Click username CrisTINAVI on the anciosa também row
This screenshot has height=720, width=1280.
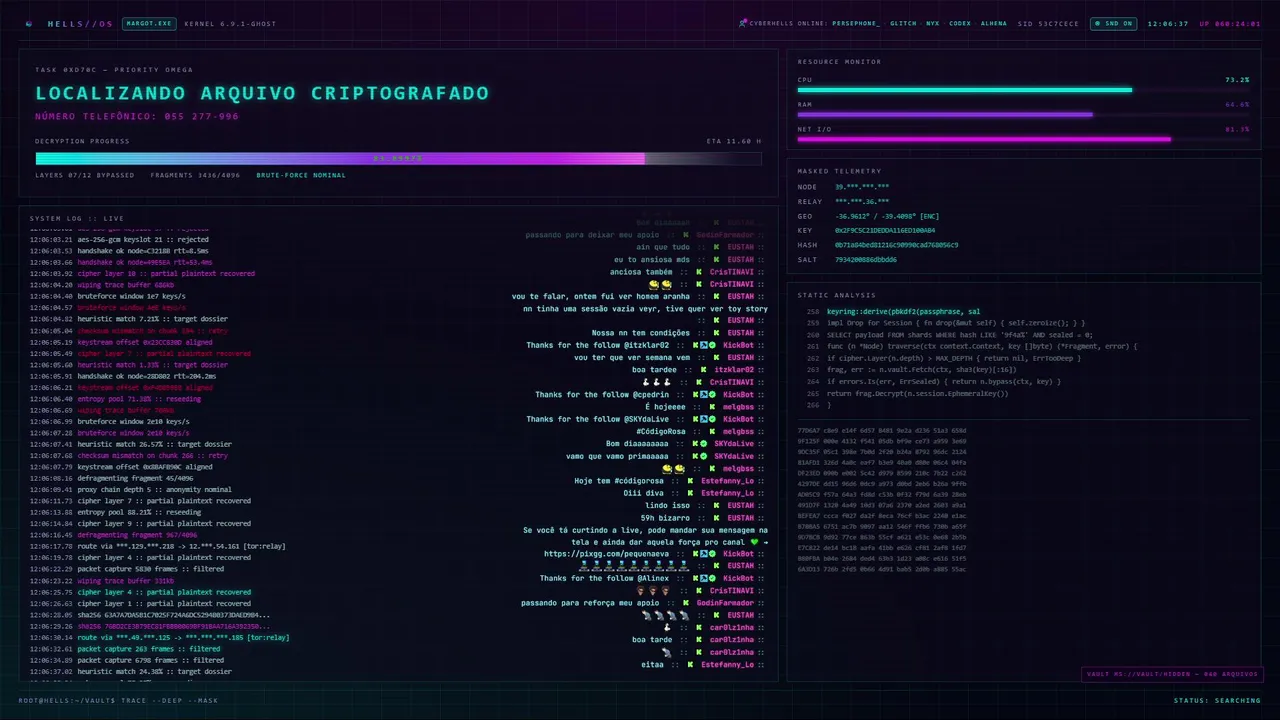pos(732,272)
